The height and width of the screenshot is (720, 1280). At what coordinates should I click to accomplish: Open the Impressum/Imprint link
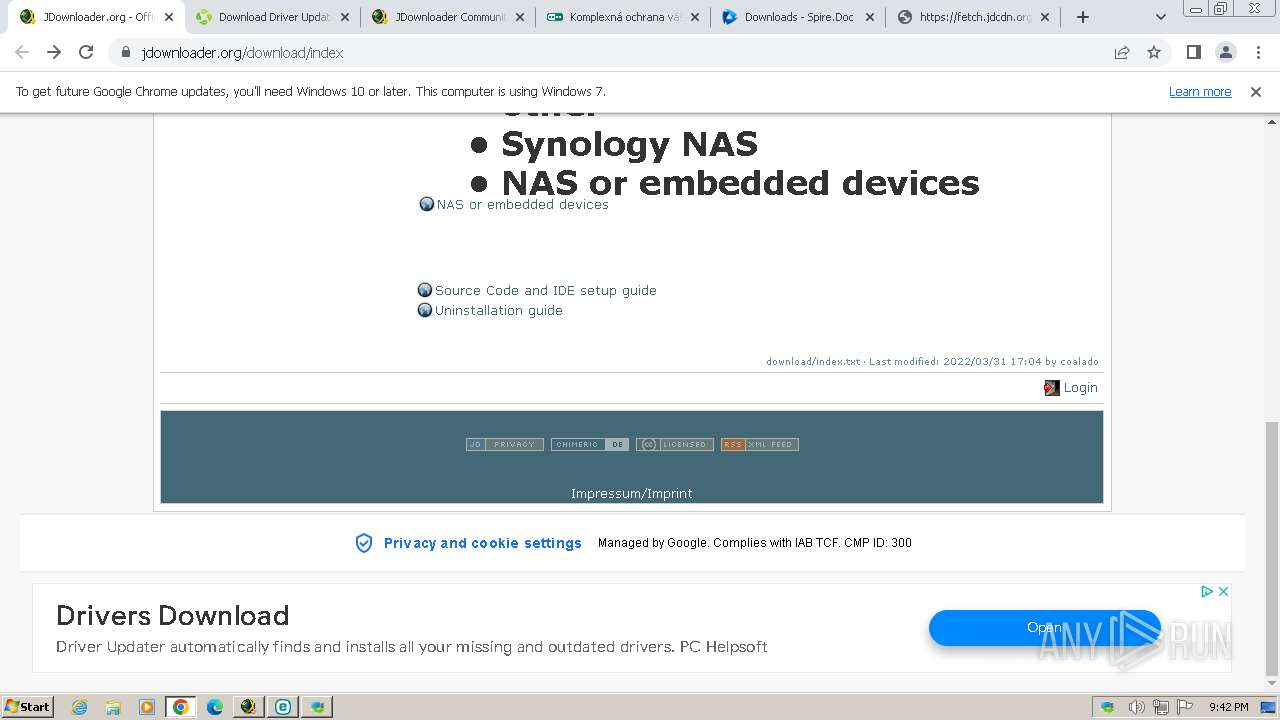click(x=631, y=493)
